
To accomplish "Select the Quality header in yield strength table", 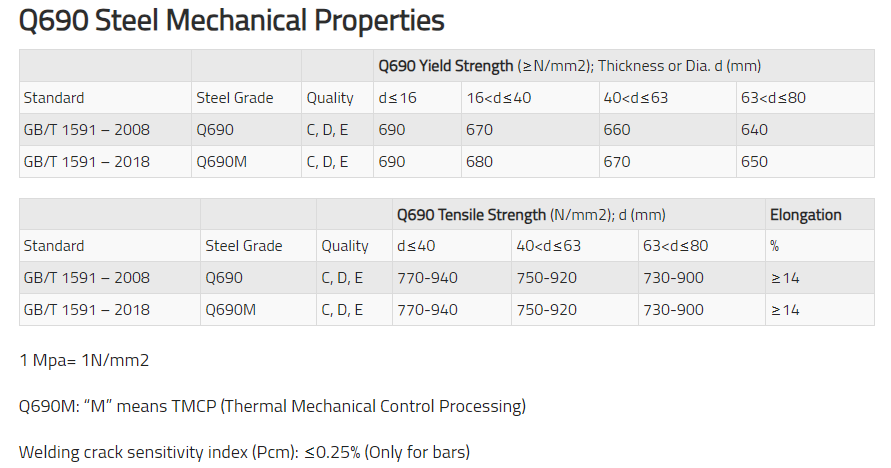I will (x=330, y=98).
